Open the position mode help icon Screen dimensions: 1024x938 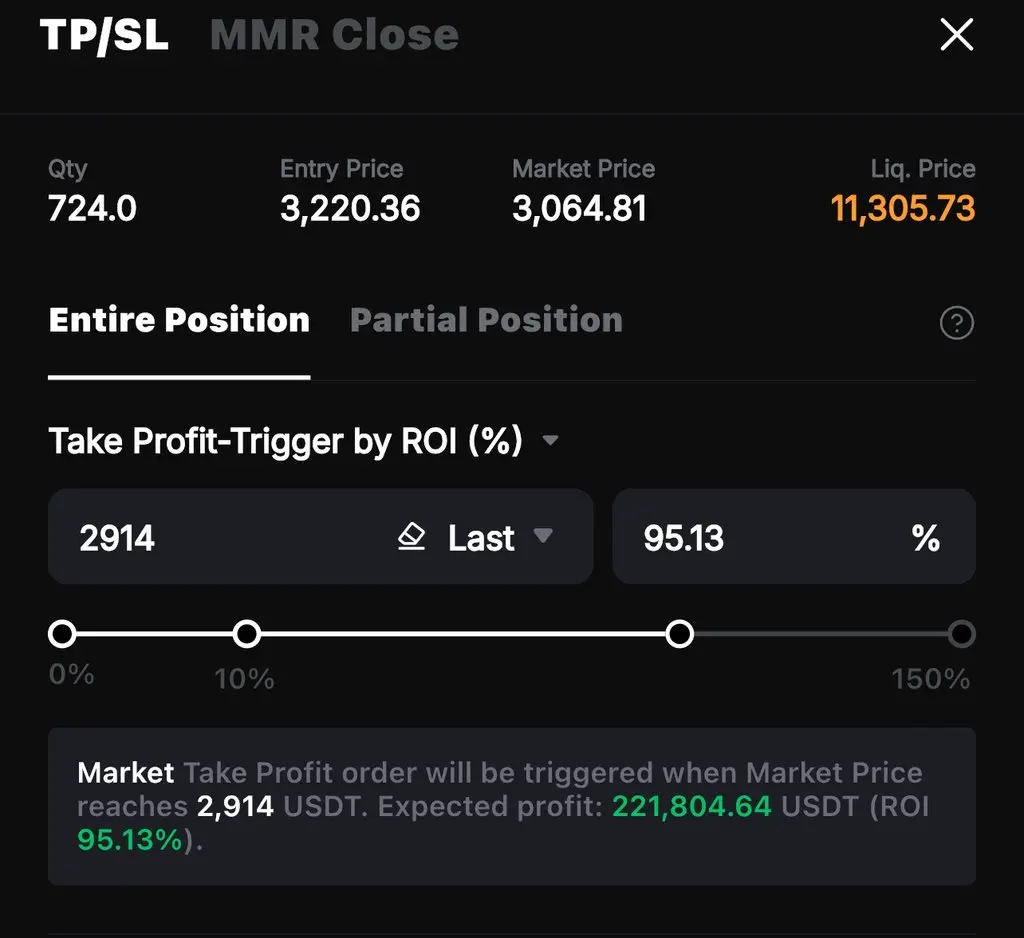(957, 323)
